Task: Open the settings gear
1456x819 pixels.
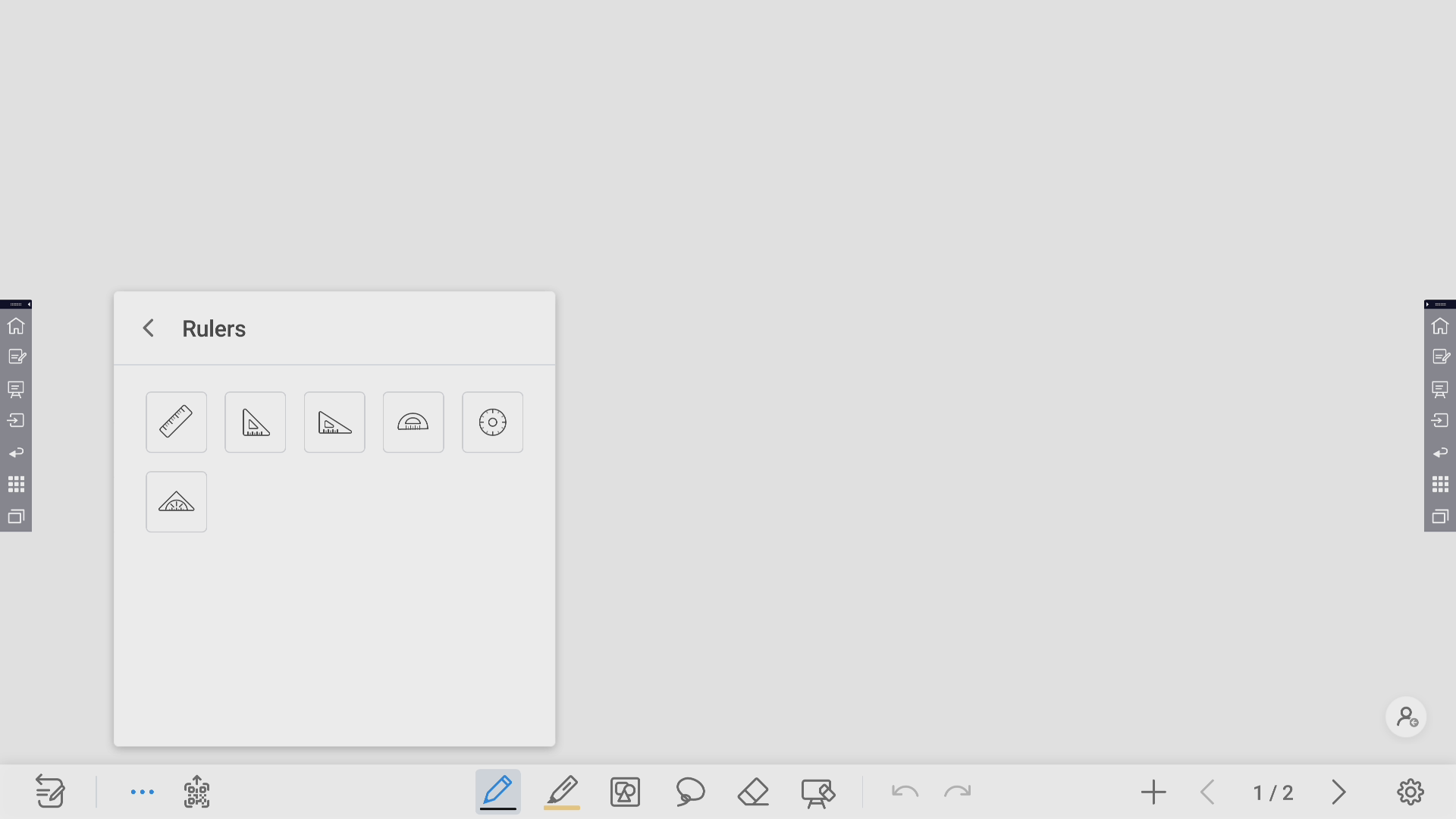Action: pyautogui.click(x=1410, y=792)
